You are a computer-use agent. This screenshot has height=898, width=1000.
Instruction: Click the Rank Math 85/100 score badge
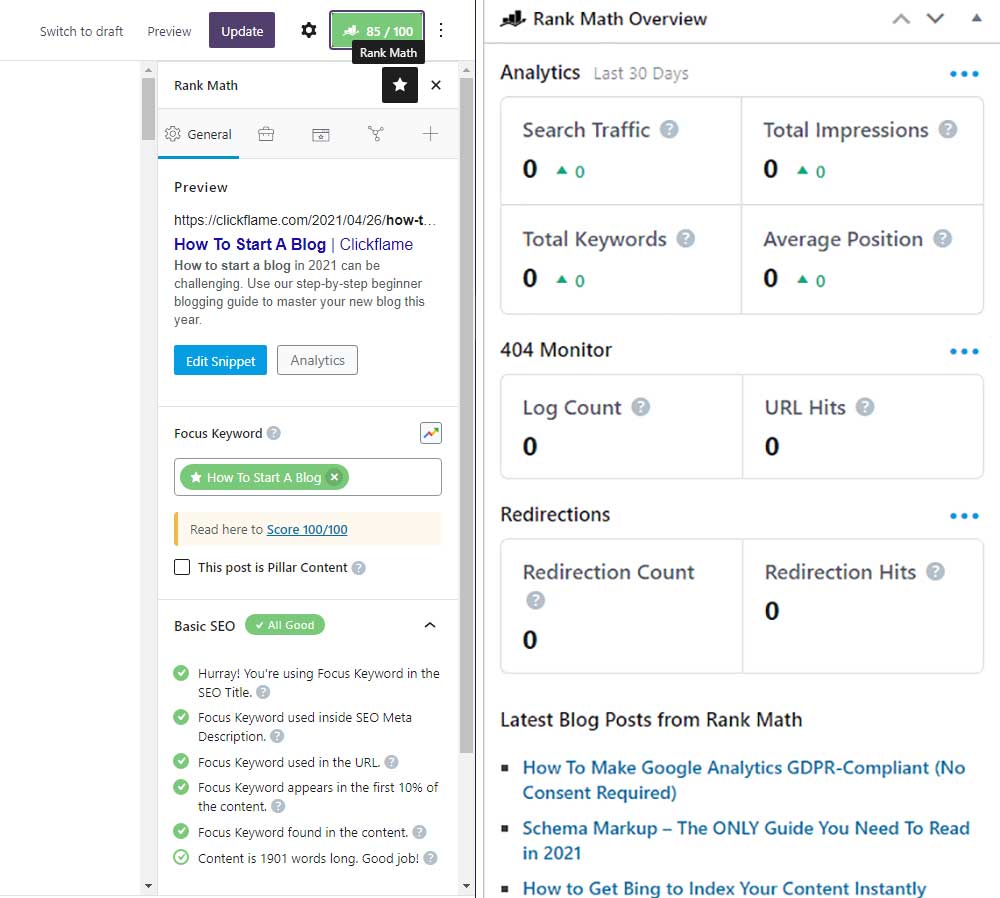(x=377, y=30)
